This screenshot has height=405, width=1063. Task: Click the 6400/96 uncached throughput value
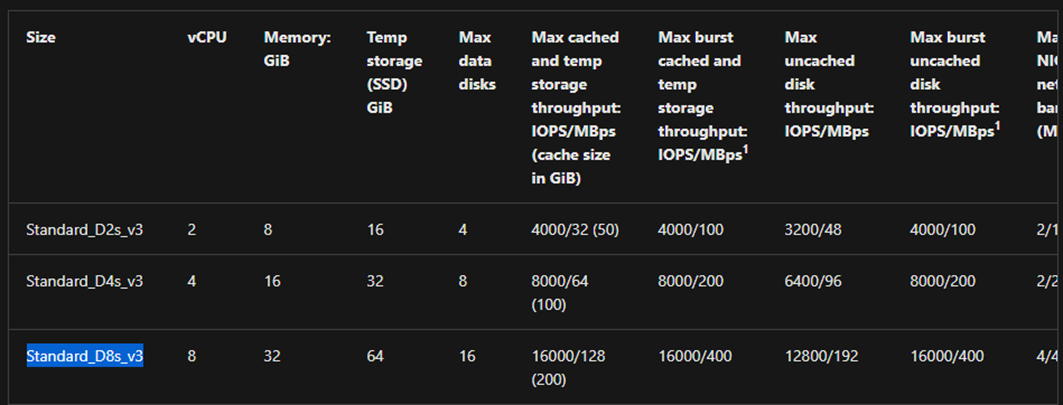pos(813,281)
